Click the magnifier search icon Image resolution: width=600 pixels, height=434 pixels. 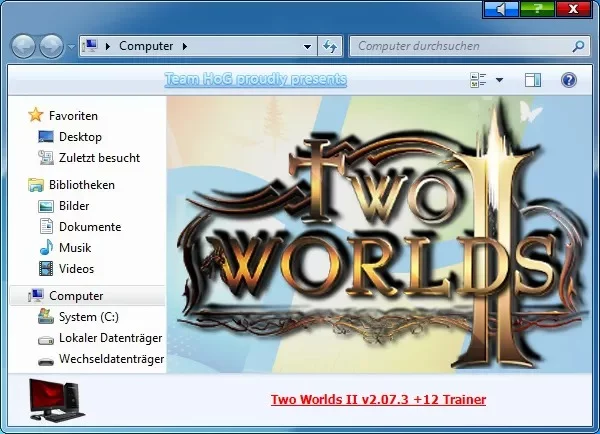pyautogui.click(x=578, y=46)
